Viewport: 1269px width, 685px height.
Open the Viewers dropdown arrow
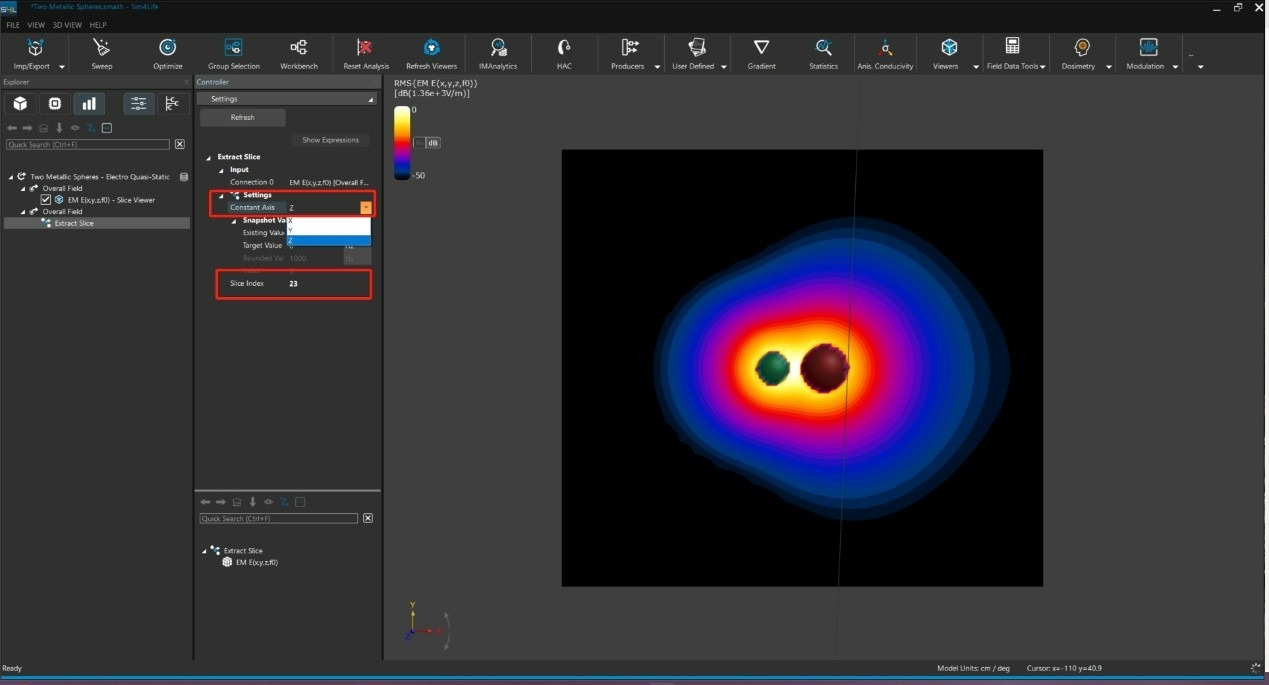click(x=976, y=67)
